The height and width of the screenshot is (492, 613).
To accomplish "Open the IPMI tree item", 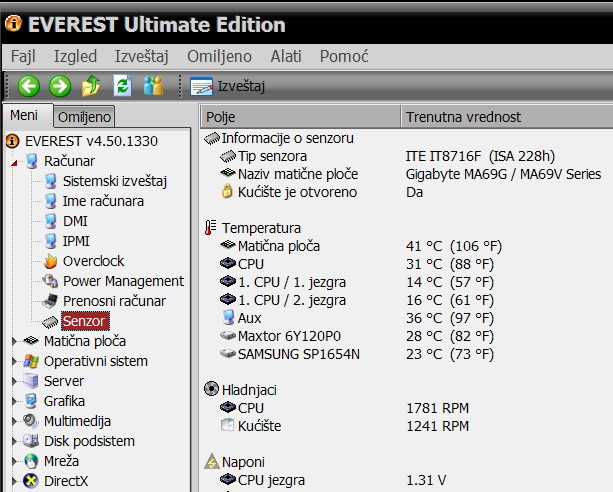I will click(76, 241).
